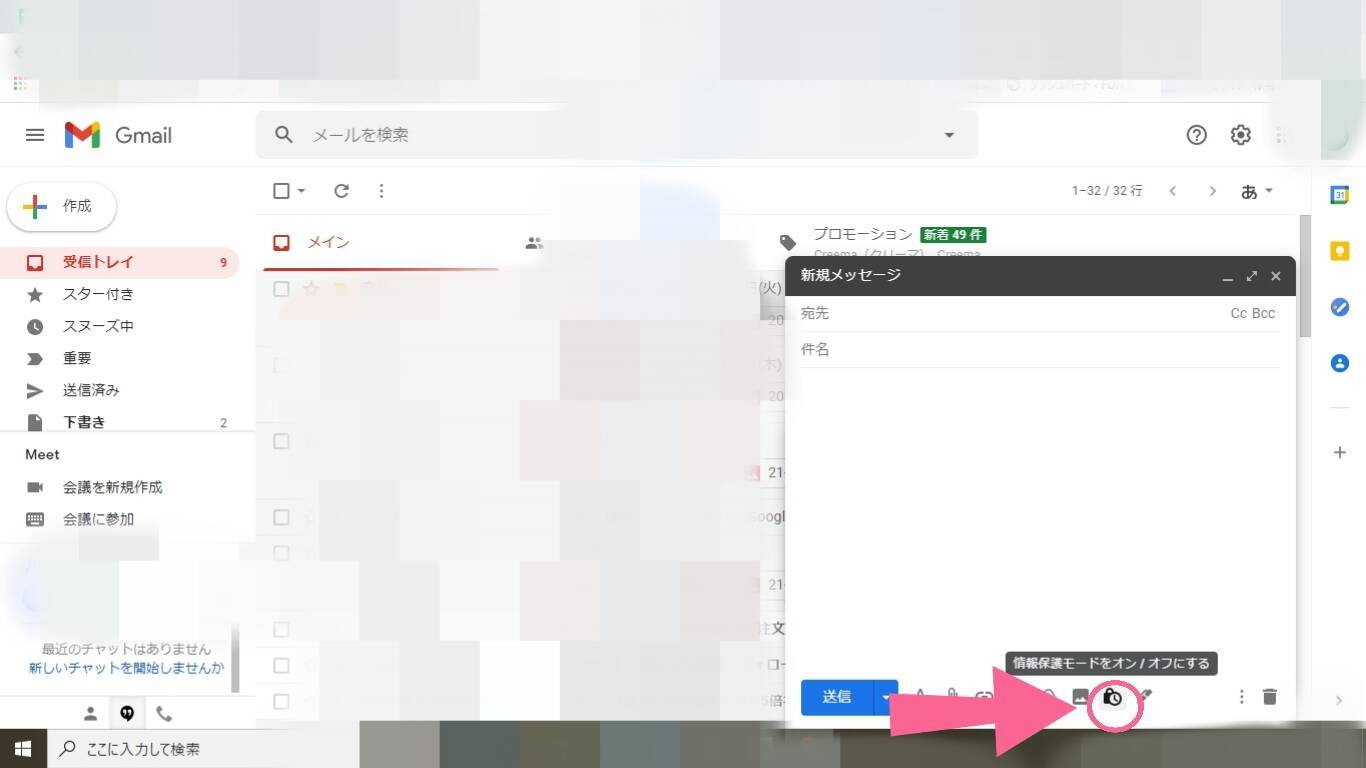Viewport: 1366px width, 768px height.
Task: Open Google Contacts side panel
Action: click(1340, 363)
